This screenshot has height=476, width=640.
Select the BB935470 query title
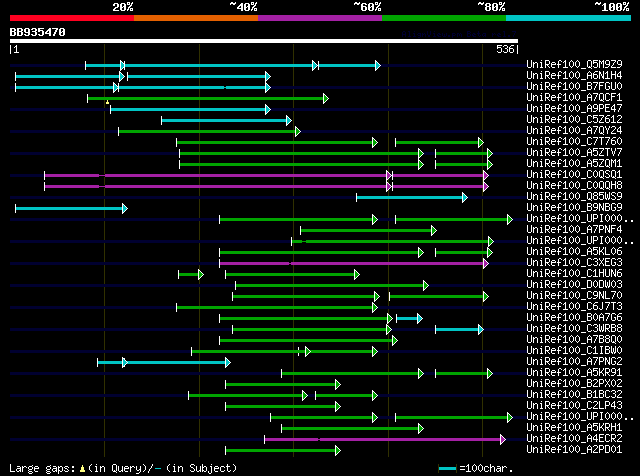pyautogui.click(x=38, y=32)
